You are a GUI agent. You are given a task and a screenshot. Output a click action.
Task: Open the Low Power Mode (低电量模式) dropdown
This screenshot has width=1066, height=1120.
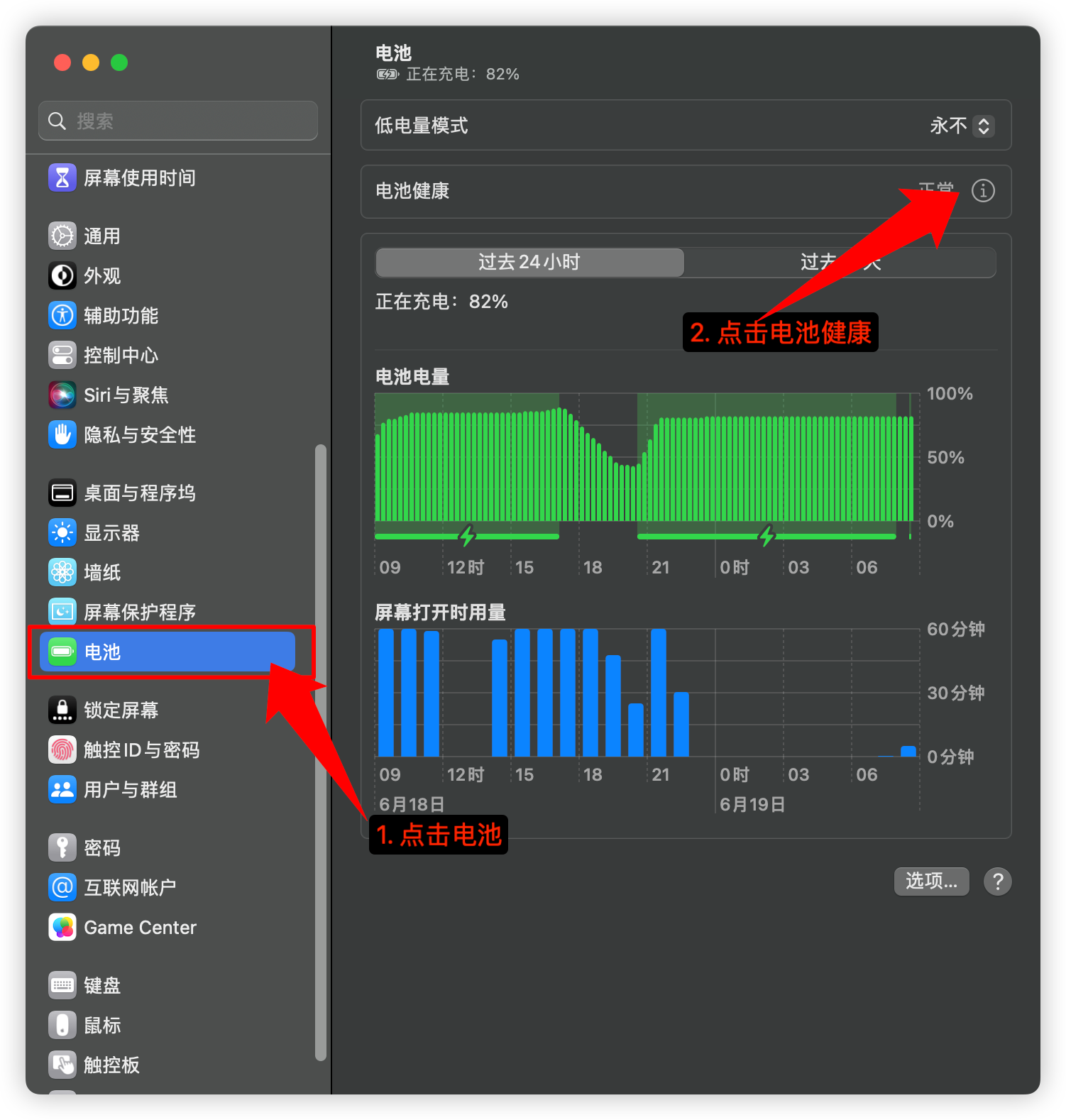pyautogui.click(x=961, y=126)
